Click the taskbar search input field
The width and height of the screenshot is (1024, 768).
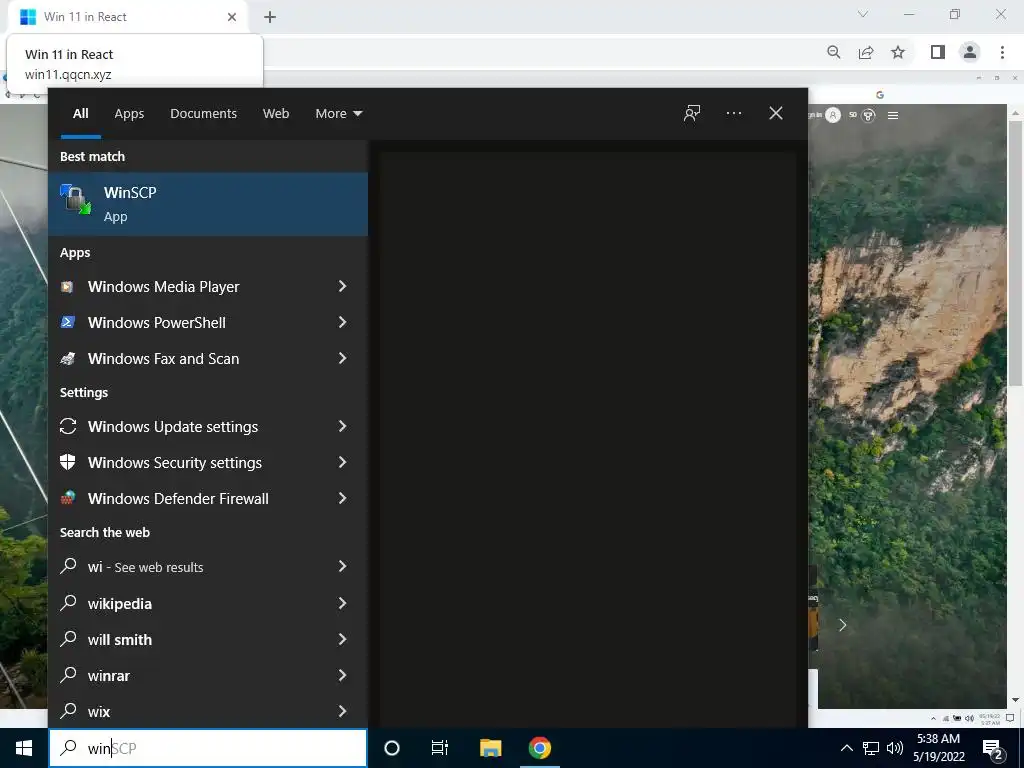click(x=208, y=748)
